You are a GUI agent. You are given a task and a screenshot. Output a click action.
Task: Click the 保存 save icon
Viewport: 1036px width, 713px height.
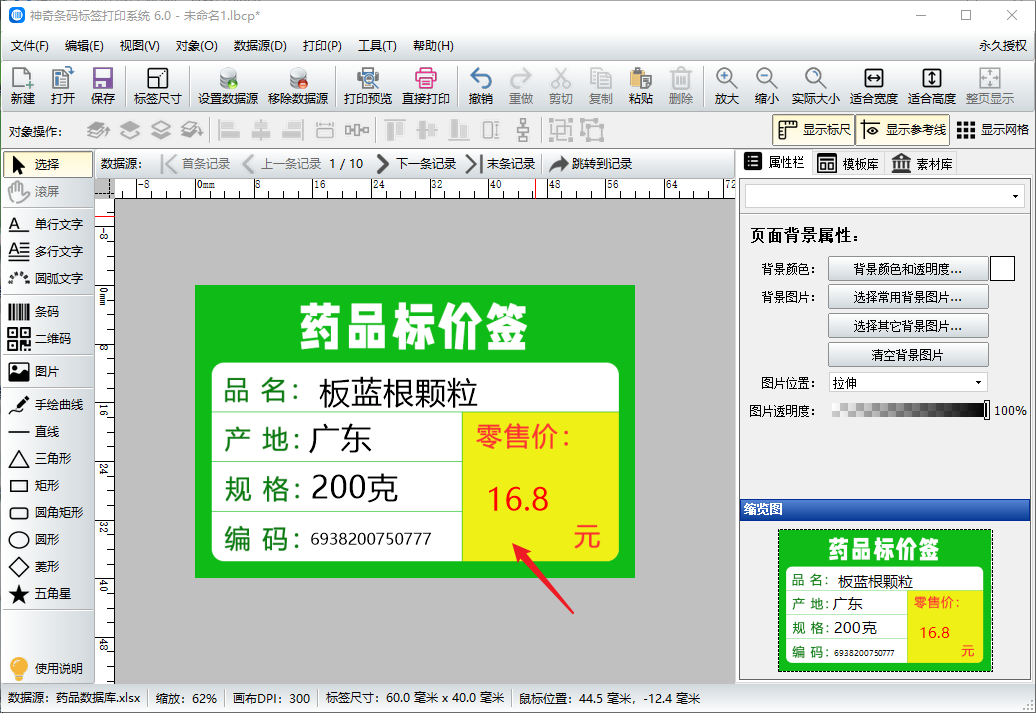[102, 86]
